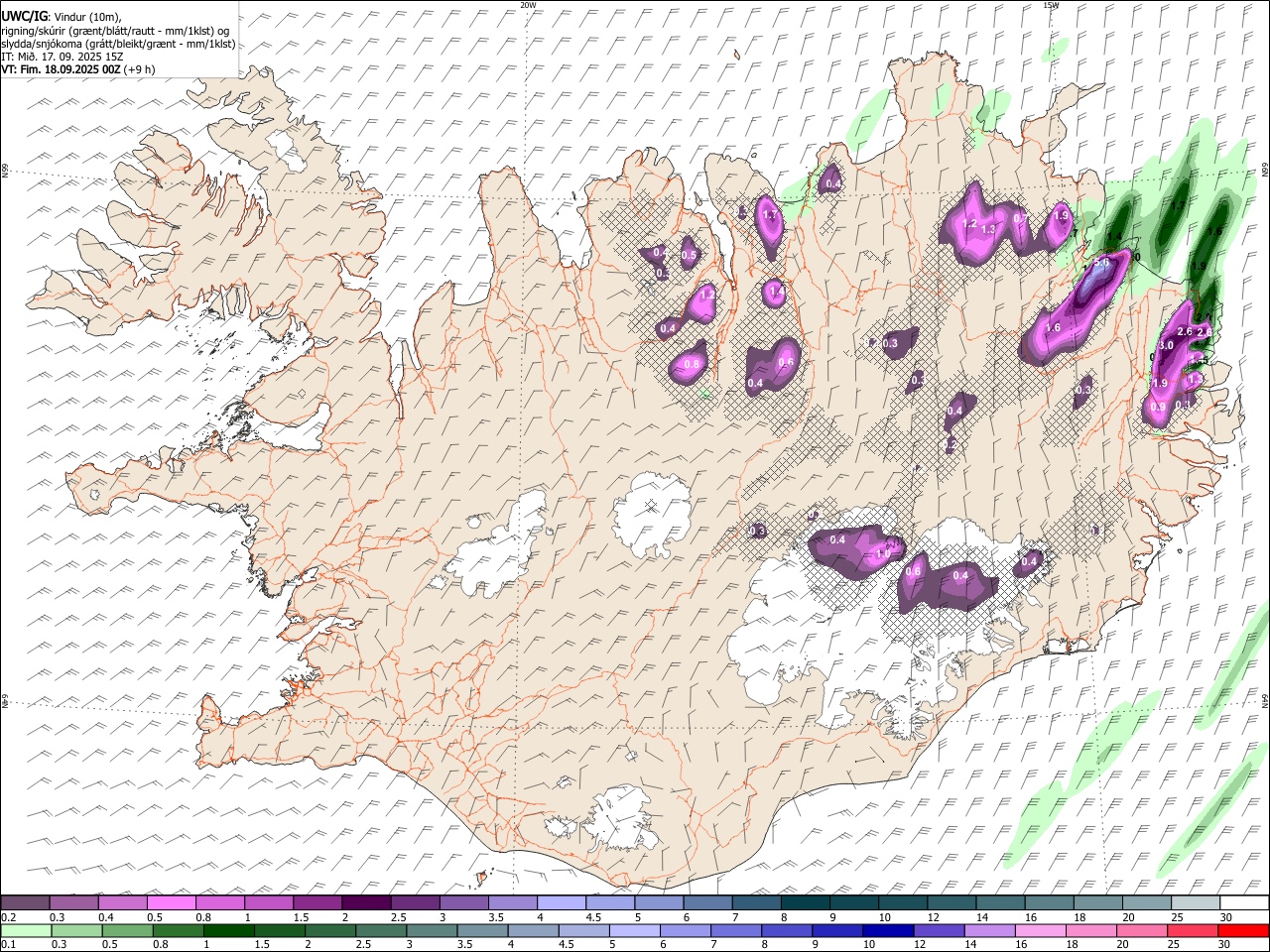Click the legend's 0.1 tick label
Viewport: 1270px width, 952px height.
[9, 945]
